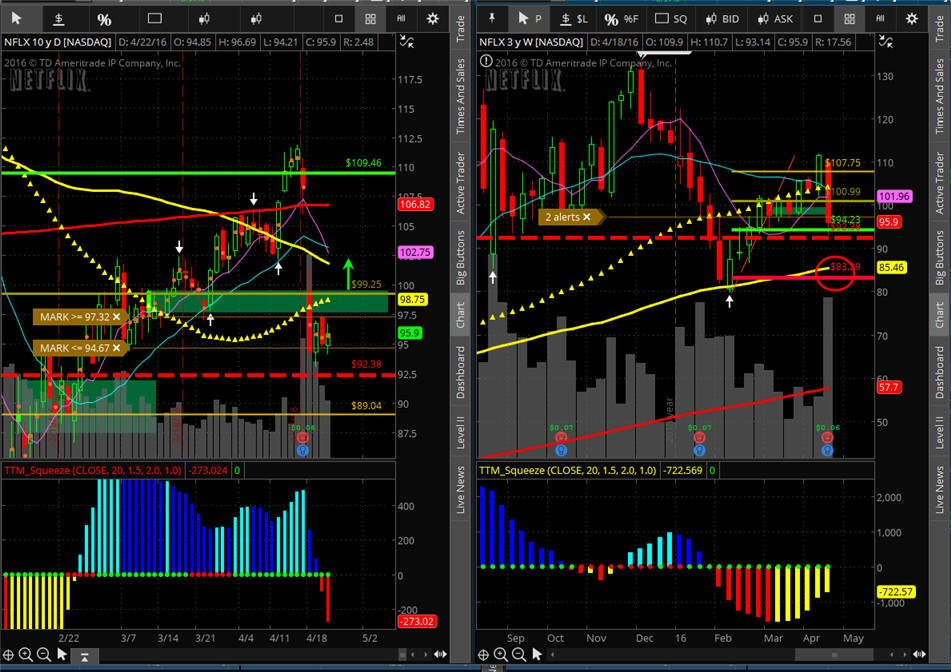The image size is (951, 672).
Task: Remove the MARK >= 97.32 alert
Action: [x=116, y=317]
